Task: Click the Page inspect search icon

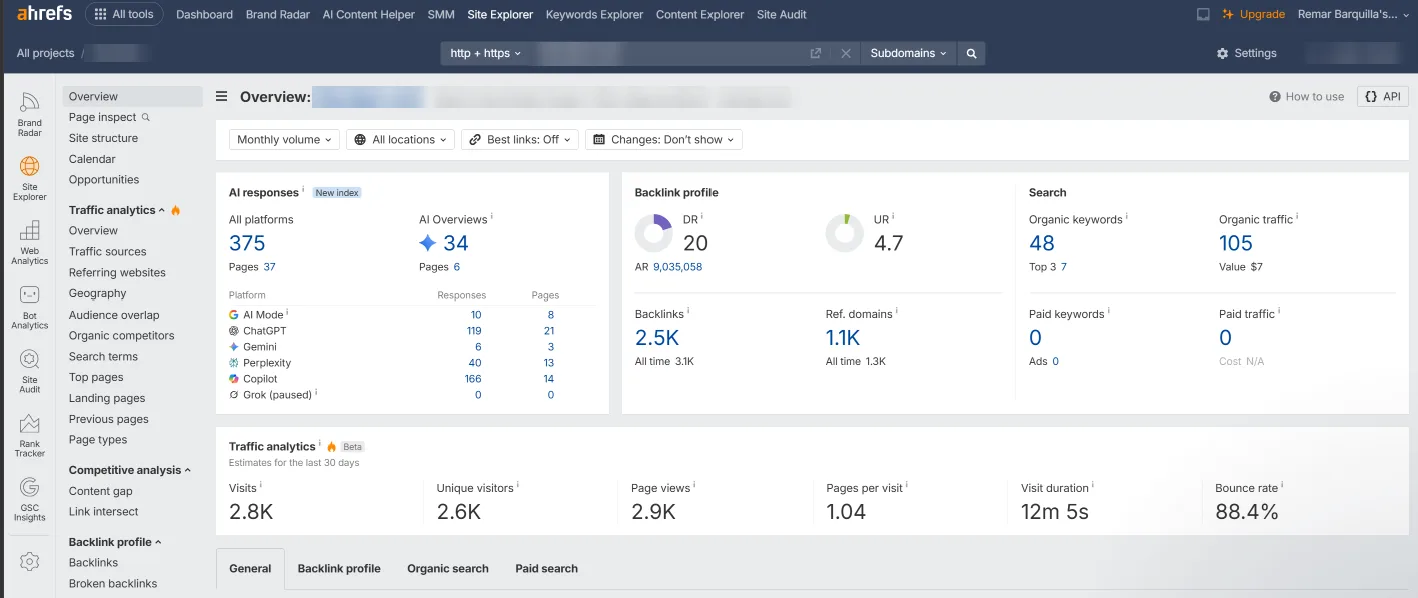Action: (146, 117)
